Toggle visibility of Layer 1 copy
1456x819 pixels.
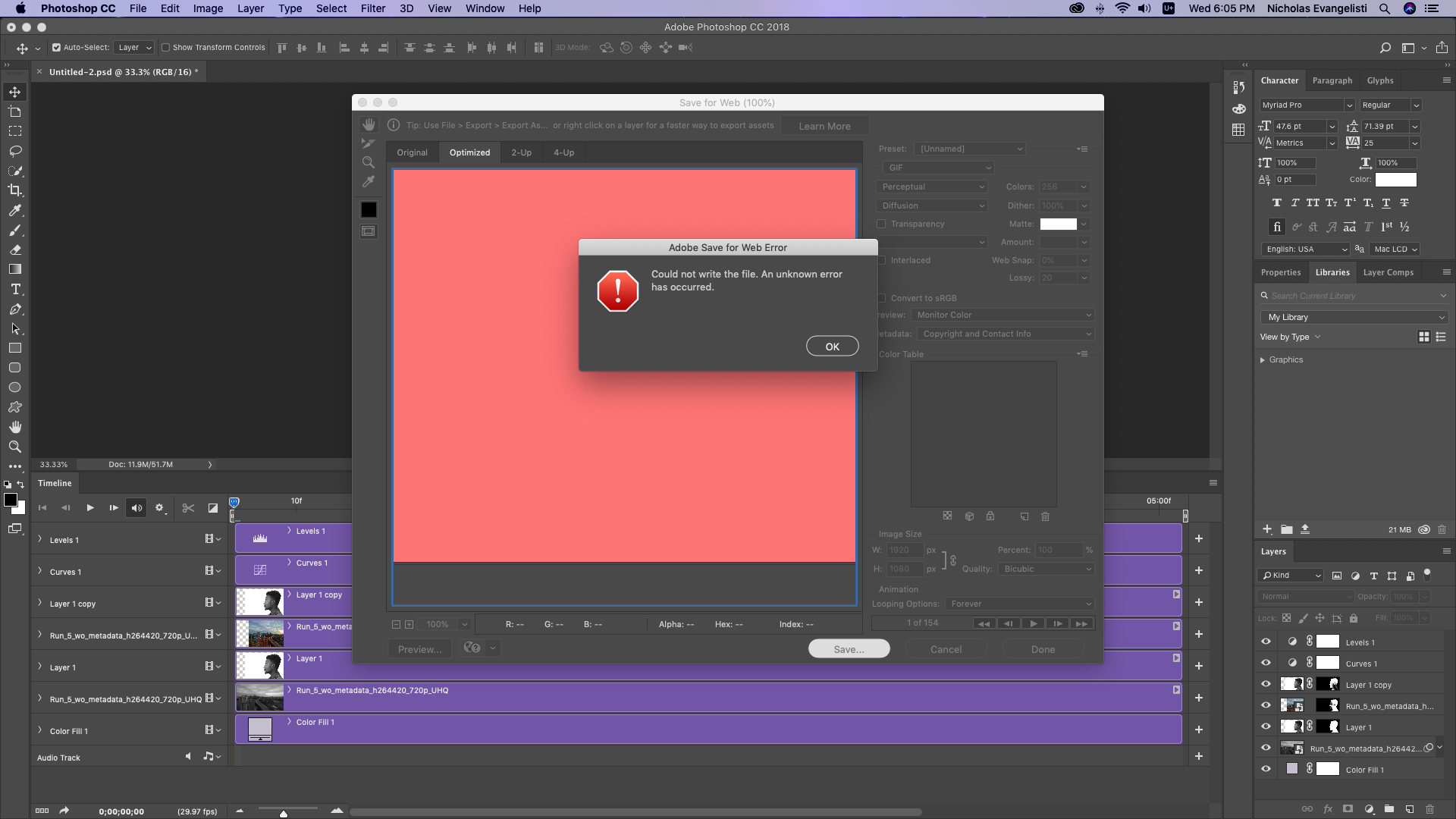[1265, 685]
